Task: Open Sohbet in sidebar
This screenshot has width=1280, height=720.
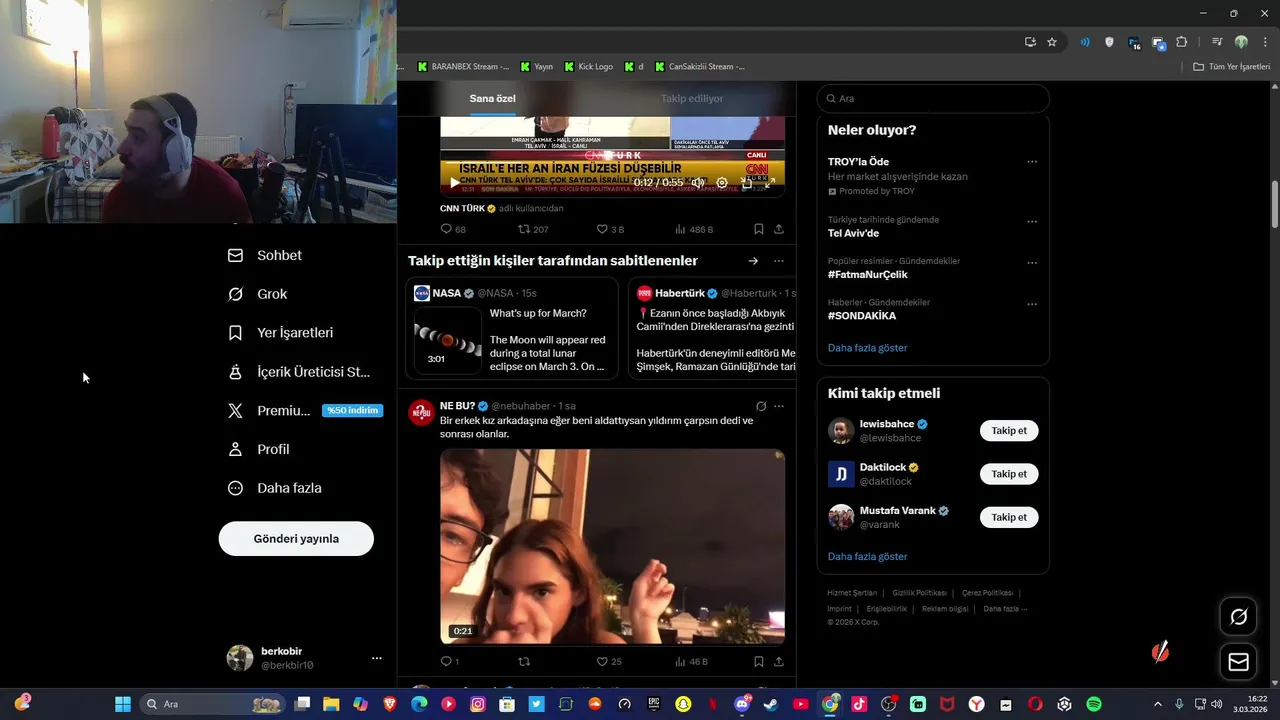Action: [x=265, y=255]
